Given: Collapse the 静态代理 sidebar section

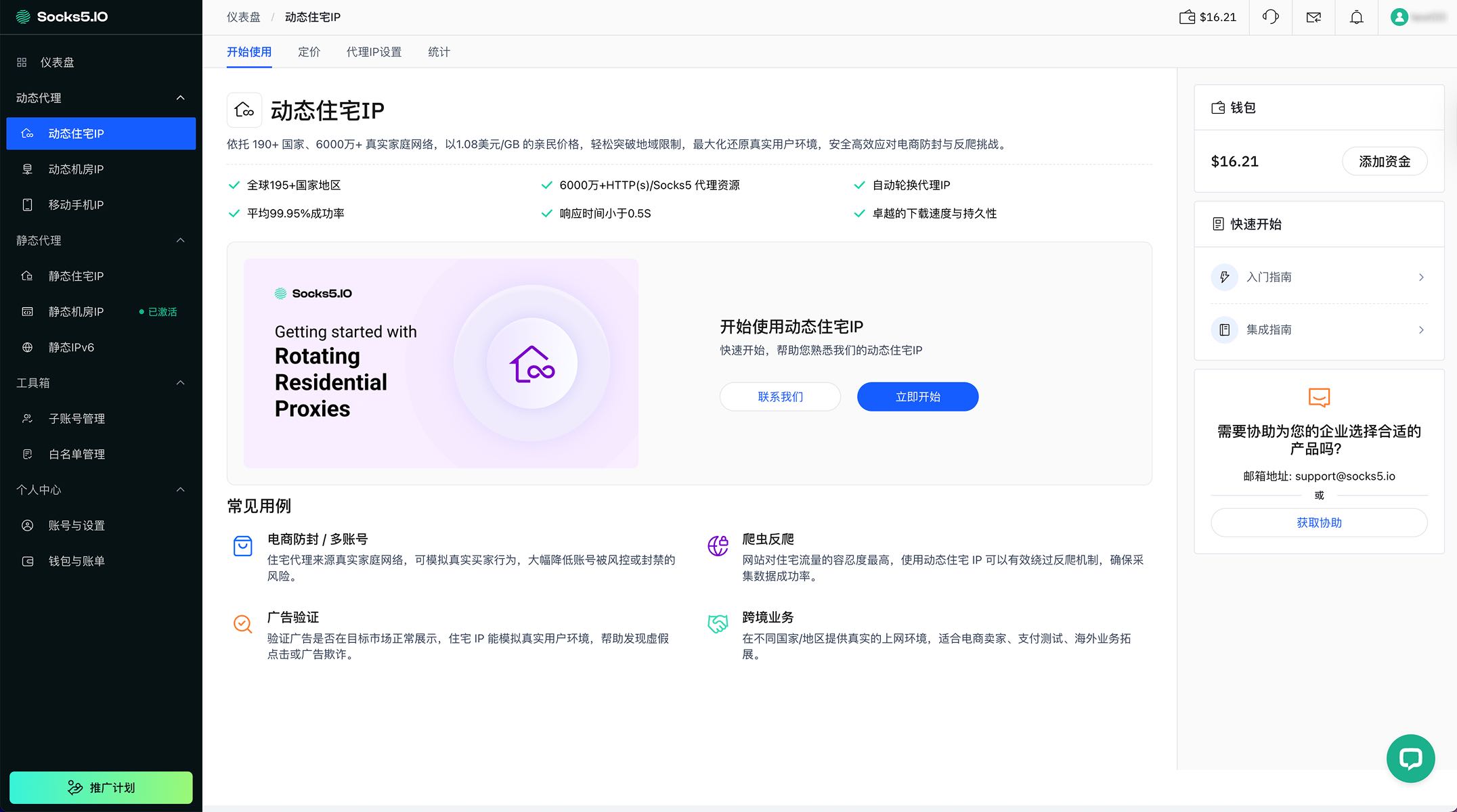Looking at the screenshot, I should [x=180, y=240].
